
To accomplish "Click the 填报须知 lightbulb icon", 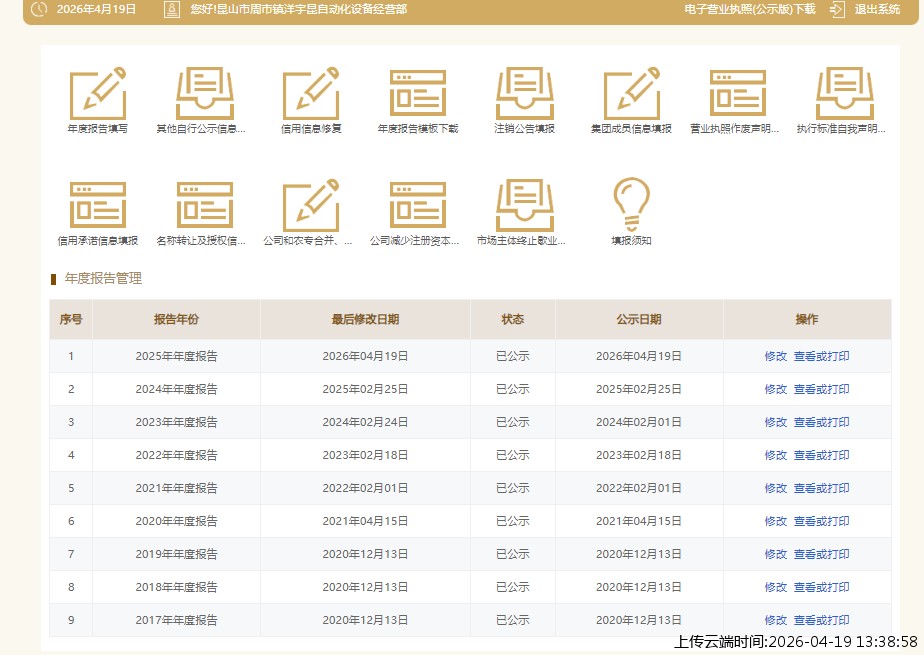I will click(x=631, y=206).
